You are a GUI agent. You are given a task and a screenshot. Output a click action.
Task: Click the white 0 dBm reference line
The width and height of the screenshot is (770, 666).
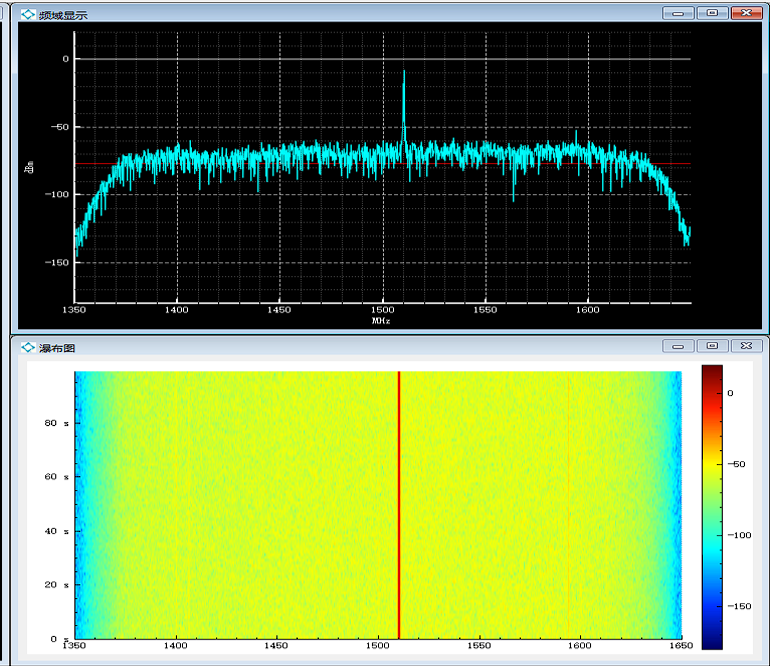click(383, 59)
